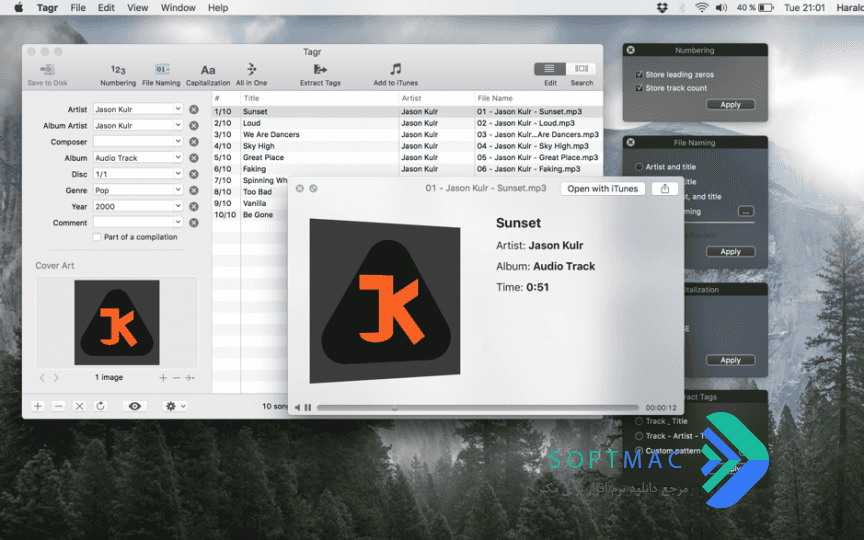Click the preview playback progress bar
864x540 pixels.
(x=477, y=408)
